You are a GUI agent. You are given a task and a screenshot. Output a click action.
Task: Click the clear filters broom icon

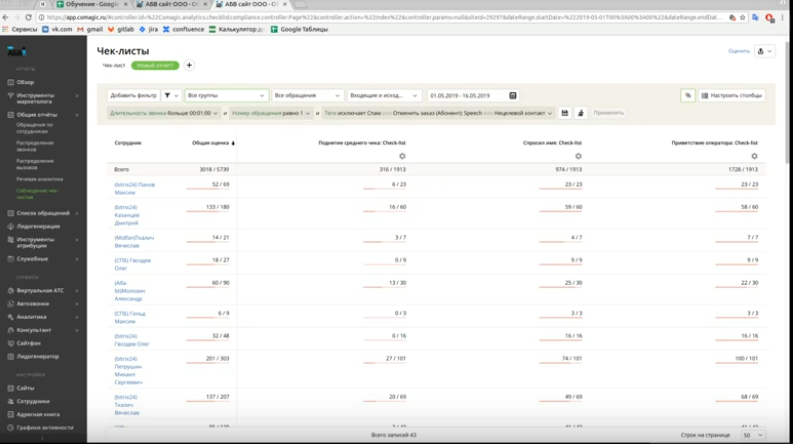[x=581, y=113]
